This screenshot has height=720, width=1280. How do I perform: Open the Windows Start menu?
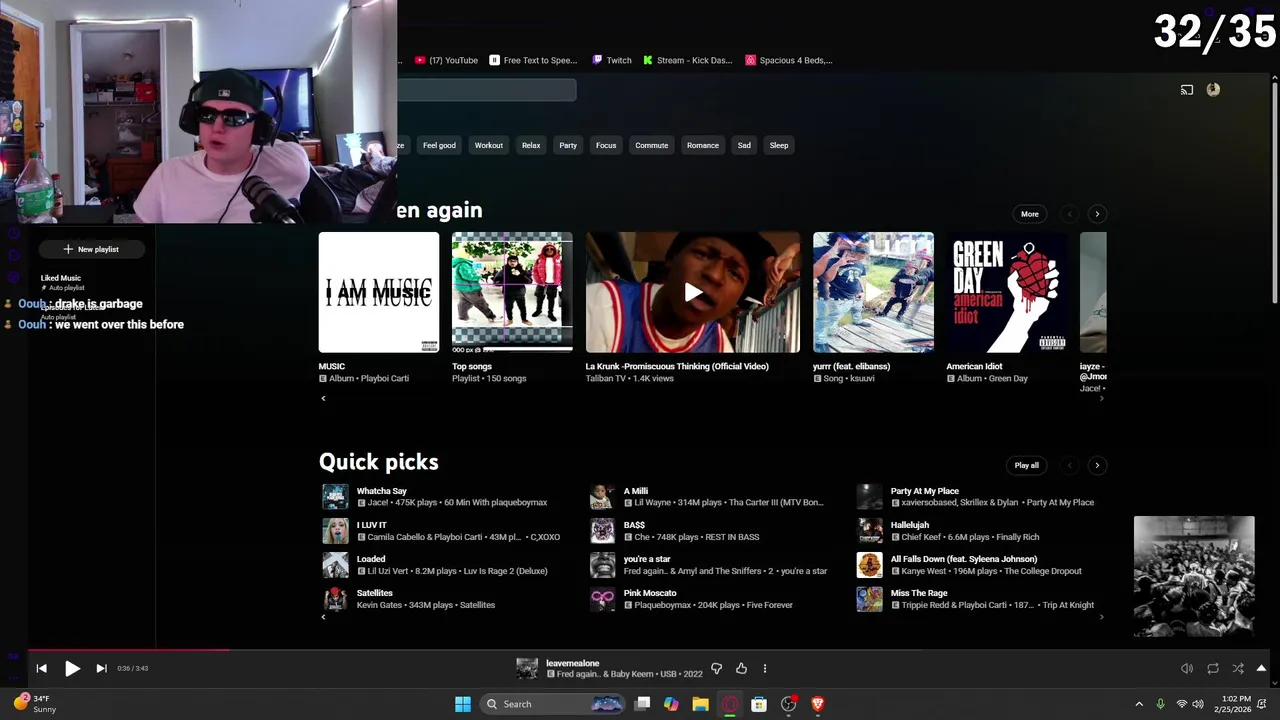pyautogui.click(x=463, y=704)
